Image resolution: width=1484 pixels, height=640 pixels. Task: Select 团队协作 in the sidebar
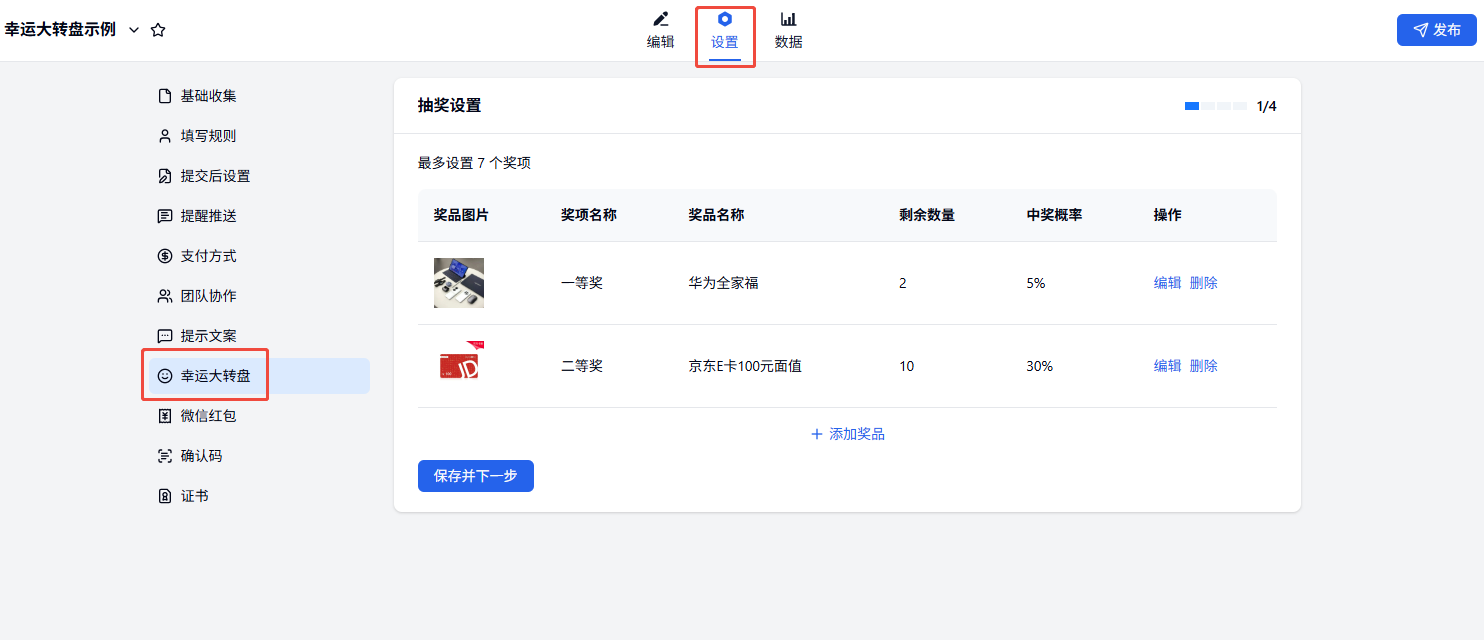click(x=208, y=296)
